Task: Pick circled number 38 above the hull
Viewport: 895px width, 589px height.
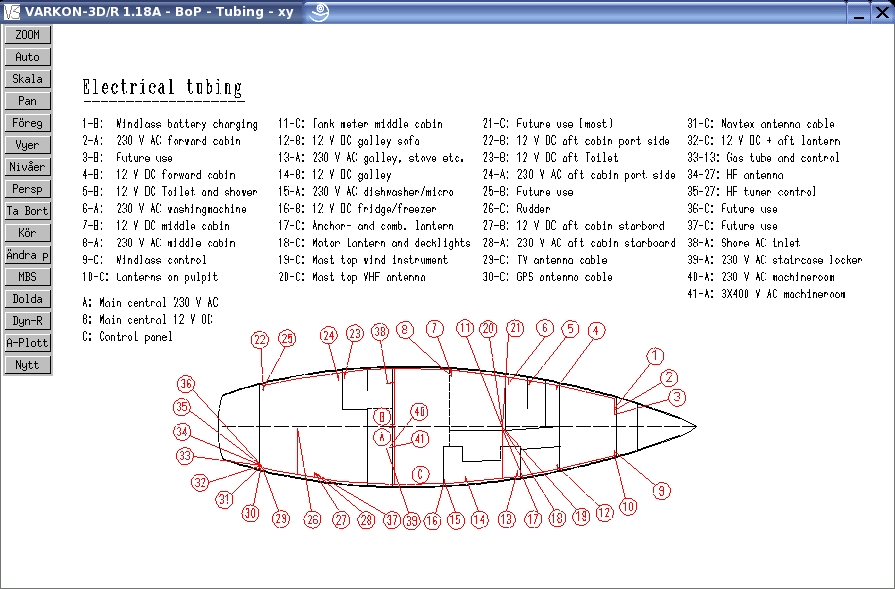Action: [x=380, y=332]
